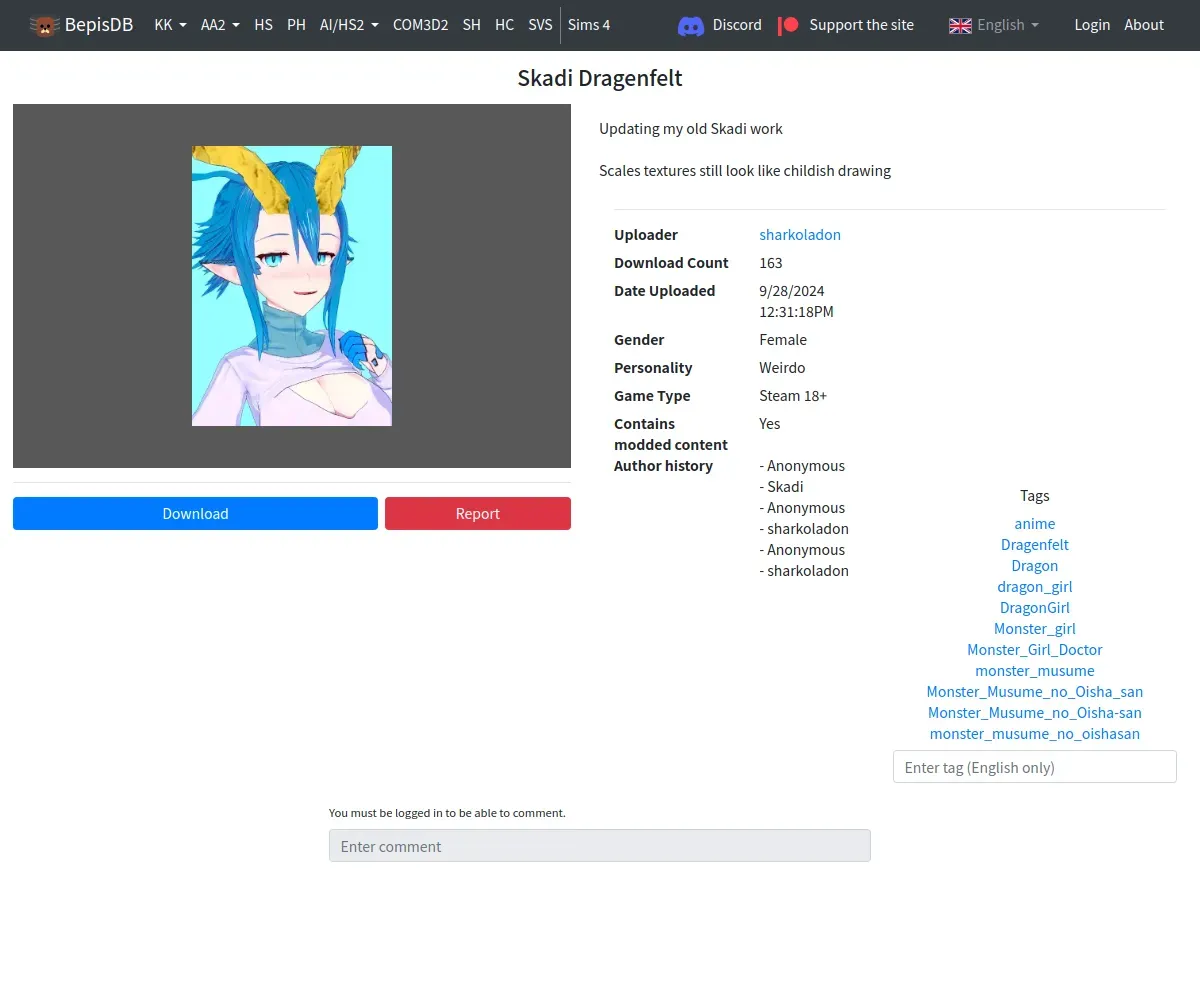Open the AI/HS2 dropdown menu
Screen dimensions: 1200x1000
(x=349, y=25)
